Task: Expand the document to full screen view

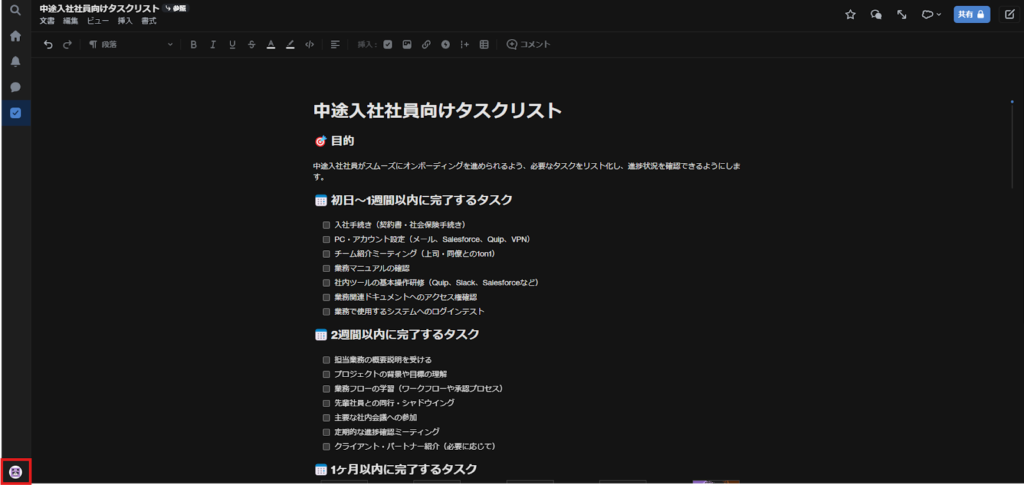Action: 902,14
